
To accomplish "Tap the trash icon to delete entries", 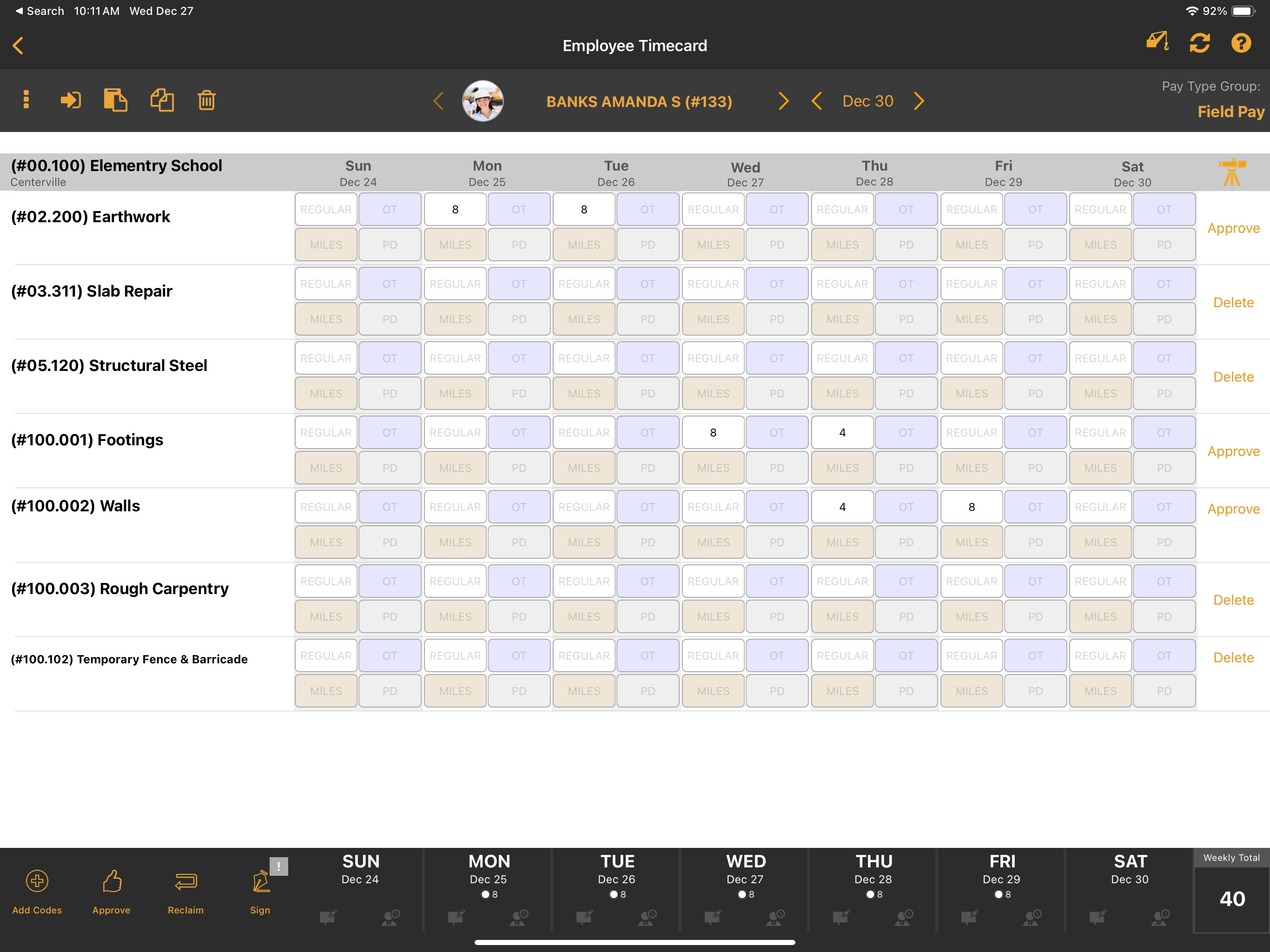I will 206,100.
